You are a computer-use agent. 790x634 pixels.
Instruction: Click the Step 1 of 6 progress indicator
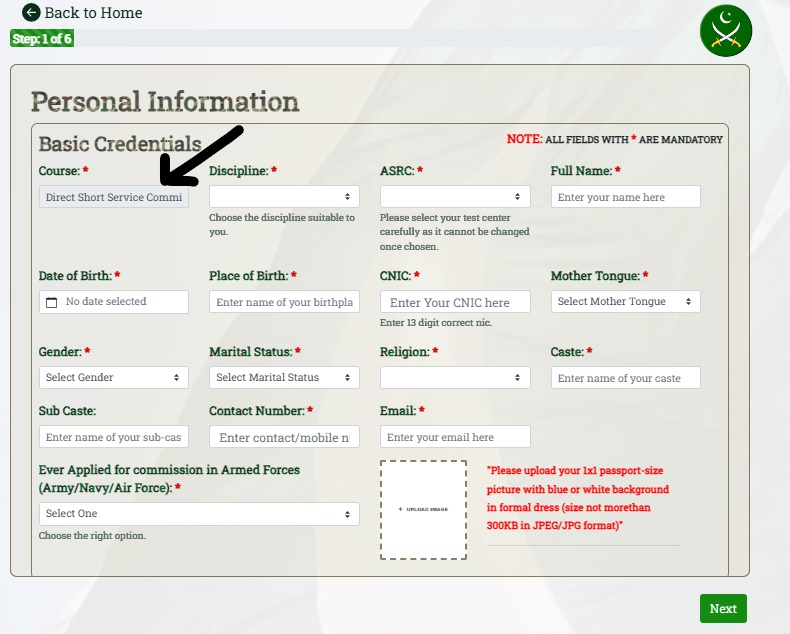point(42,38)
